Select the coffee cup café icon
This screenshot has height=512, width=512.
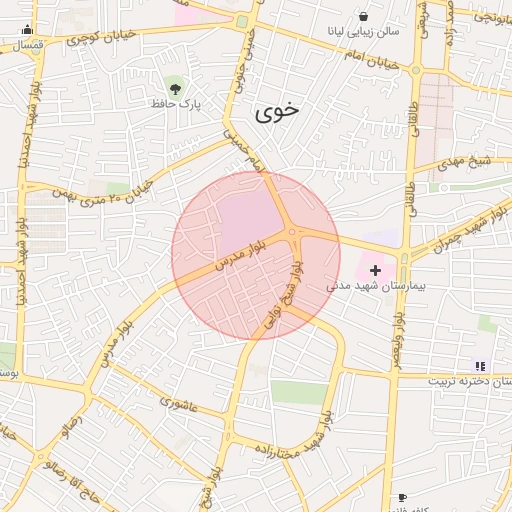point(403,498)
